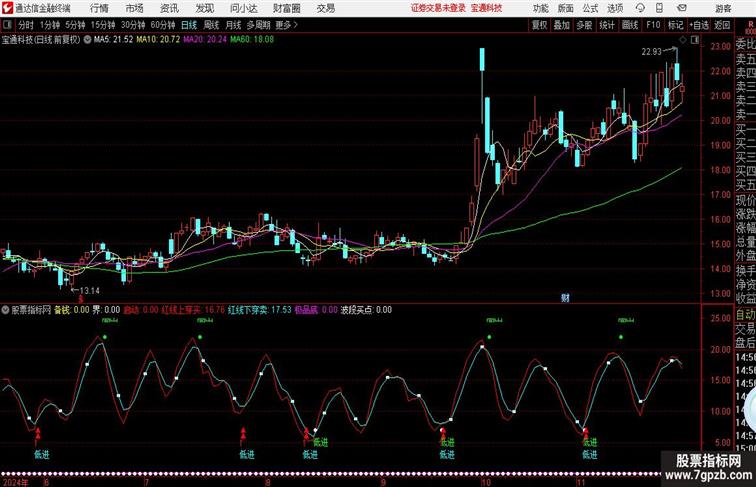Open the 财富圈 menu
The image size is (756, 487).
click(286, 8)
